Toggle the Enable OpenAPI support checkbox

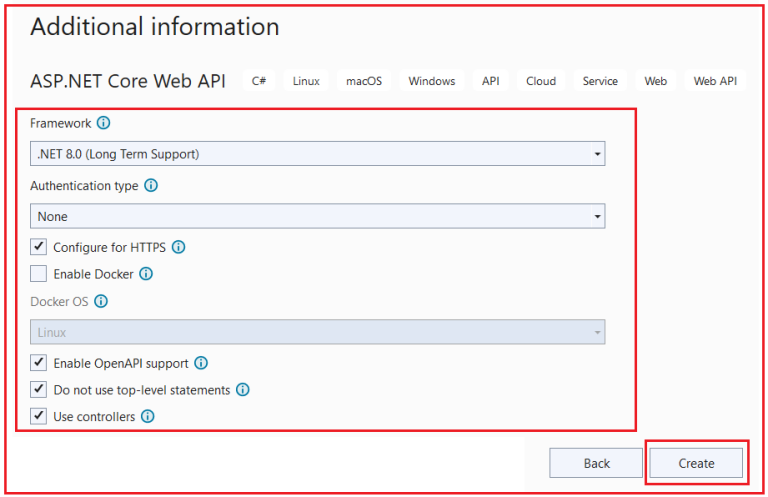[x=39, y=363]
